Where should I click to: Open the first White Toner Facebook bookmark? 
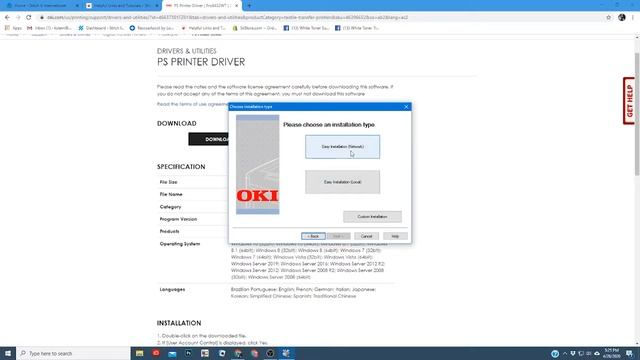[307, 28]
